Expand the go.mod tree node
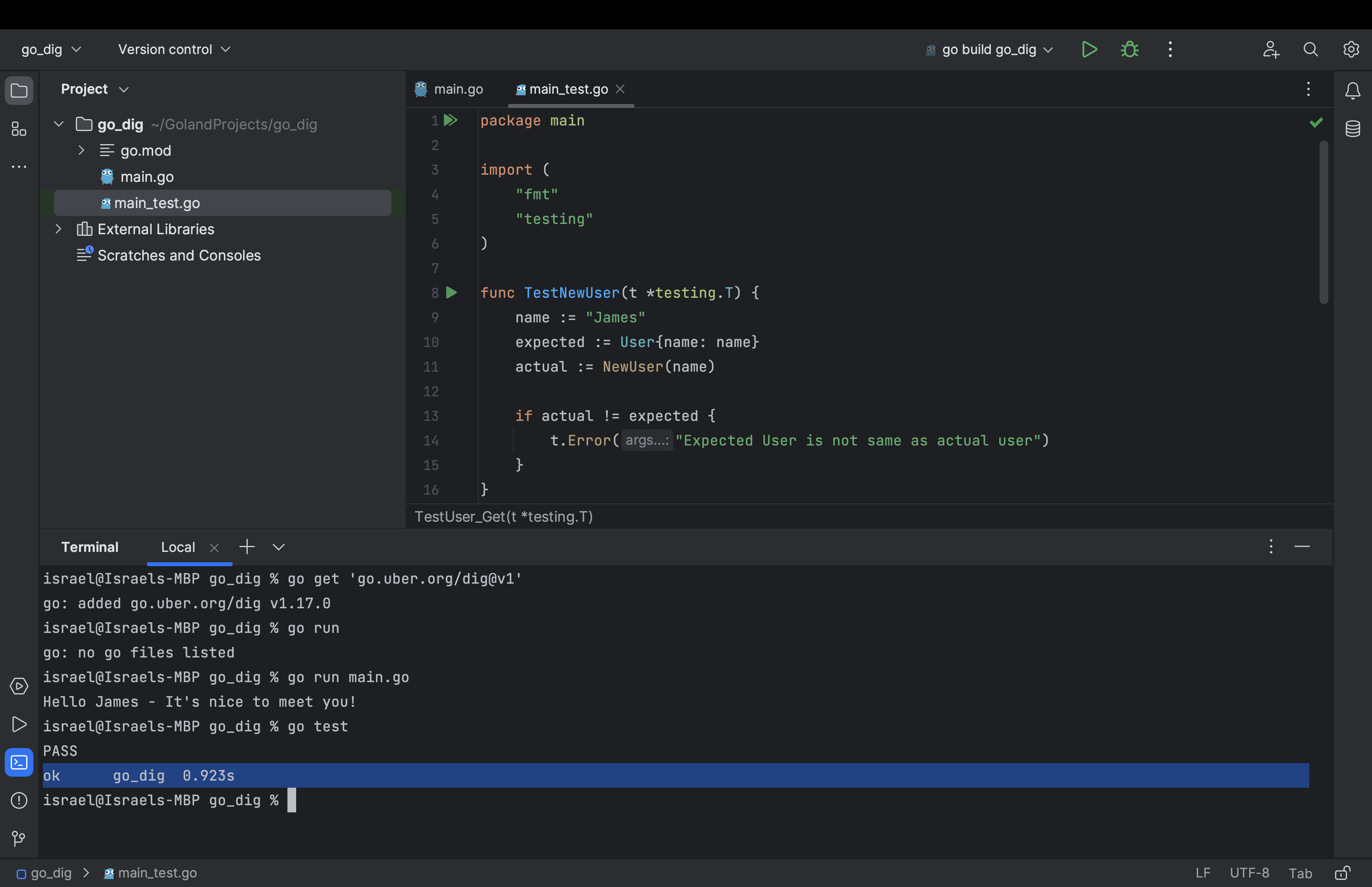This screenshot has height=887, width=1372. click(81, 150)
